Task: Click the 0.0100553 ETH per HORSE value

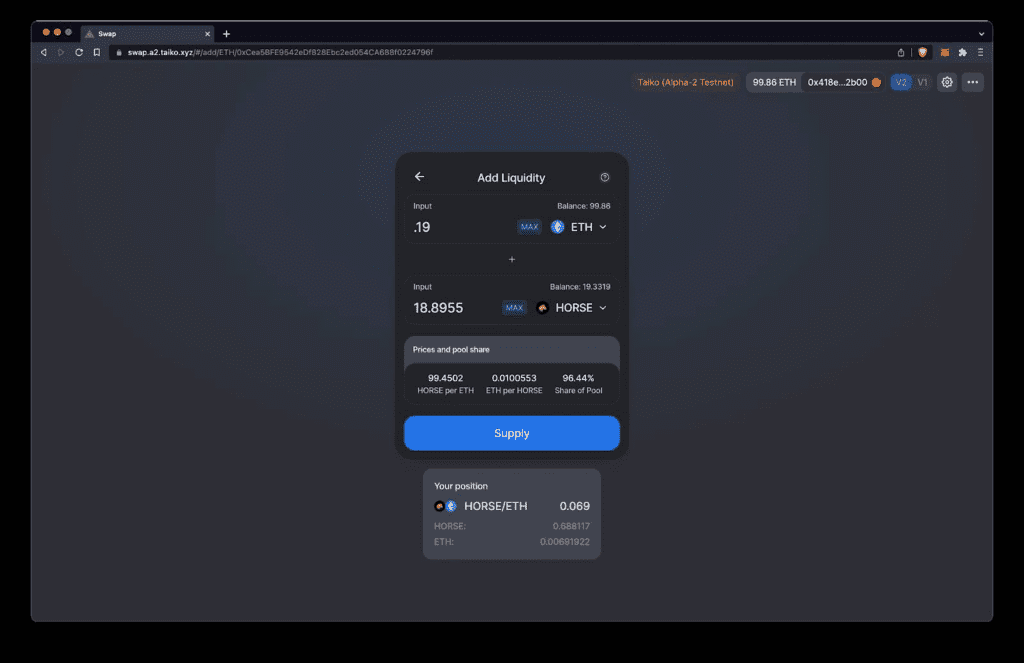Action: 514,378
